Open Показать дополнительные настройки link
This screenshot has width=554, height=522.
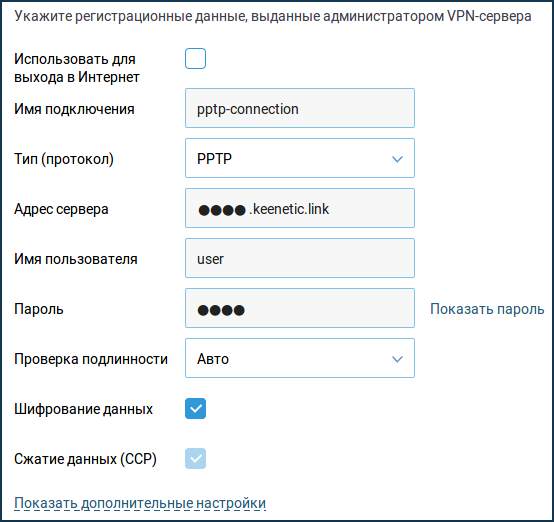(140, 503)
